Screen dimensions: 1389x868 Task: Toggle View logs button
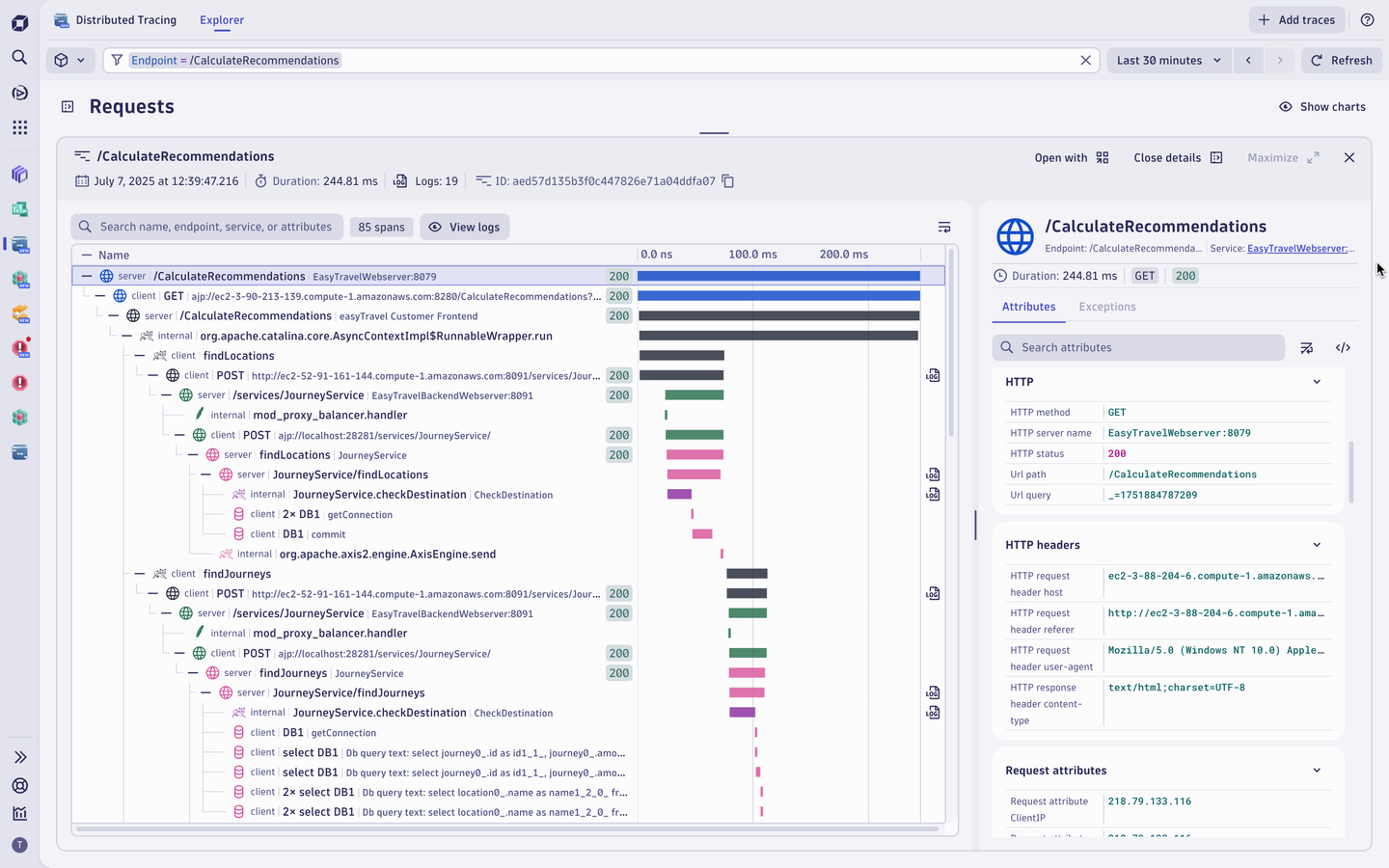coord(465,228)
